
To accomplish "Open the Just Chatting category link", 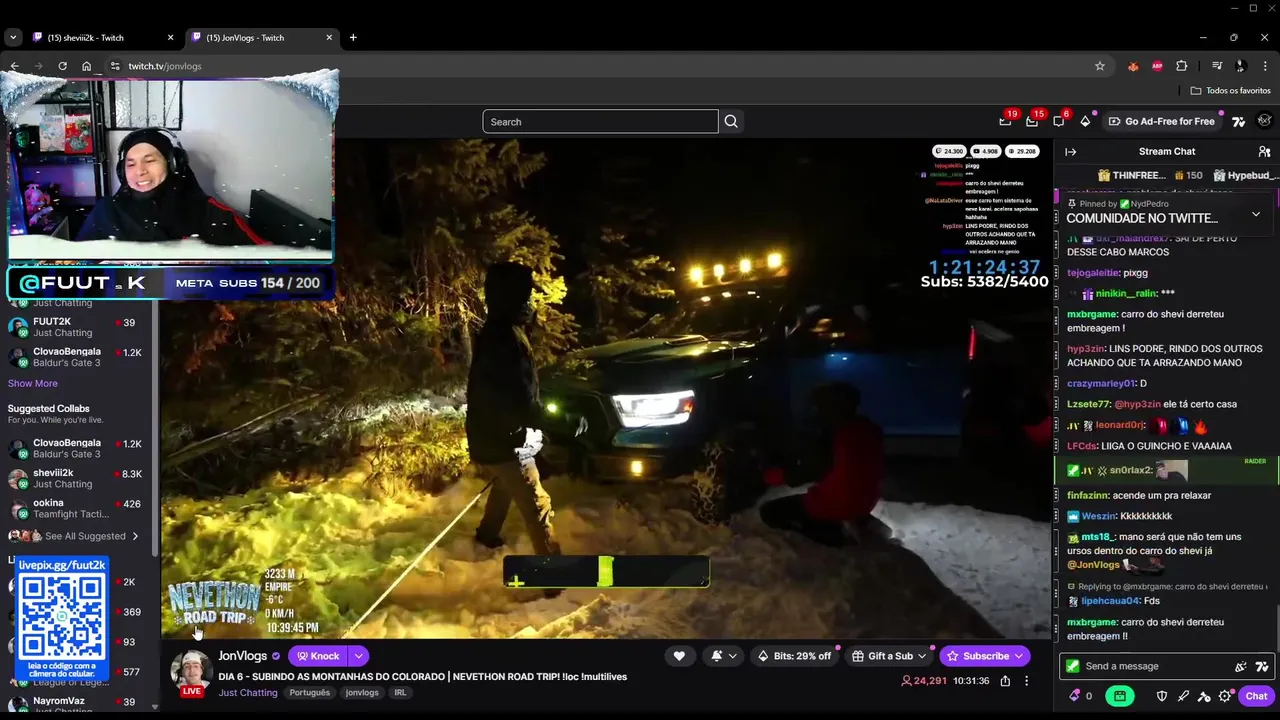I will 248,692.
